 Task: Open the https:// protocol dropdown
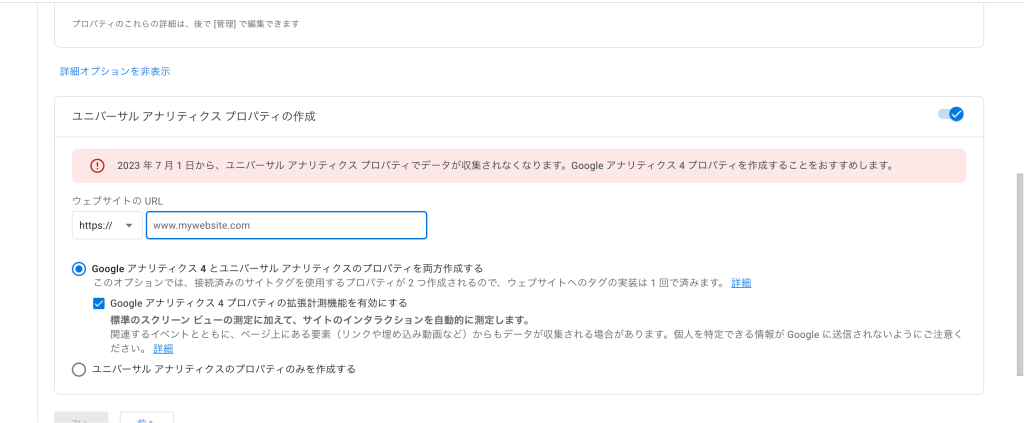pos(107,226)
